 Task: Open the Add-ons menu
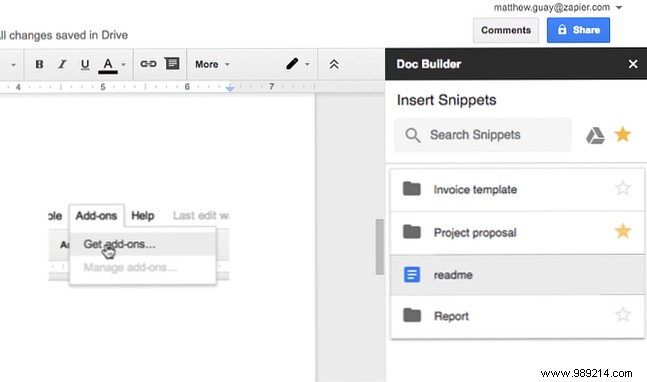tap(96, 216)
